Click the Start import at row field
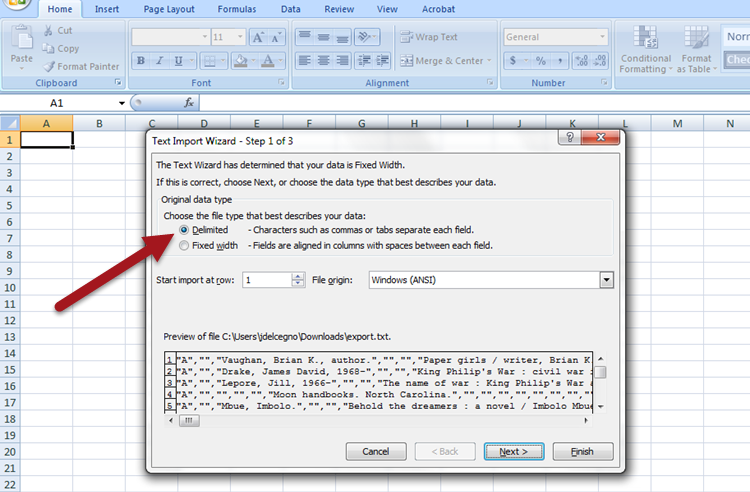 pos(267,280)
